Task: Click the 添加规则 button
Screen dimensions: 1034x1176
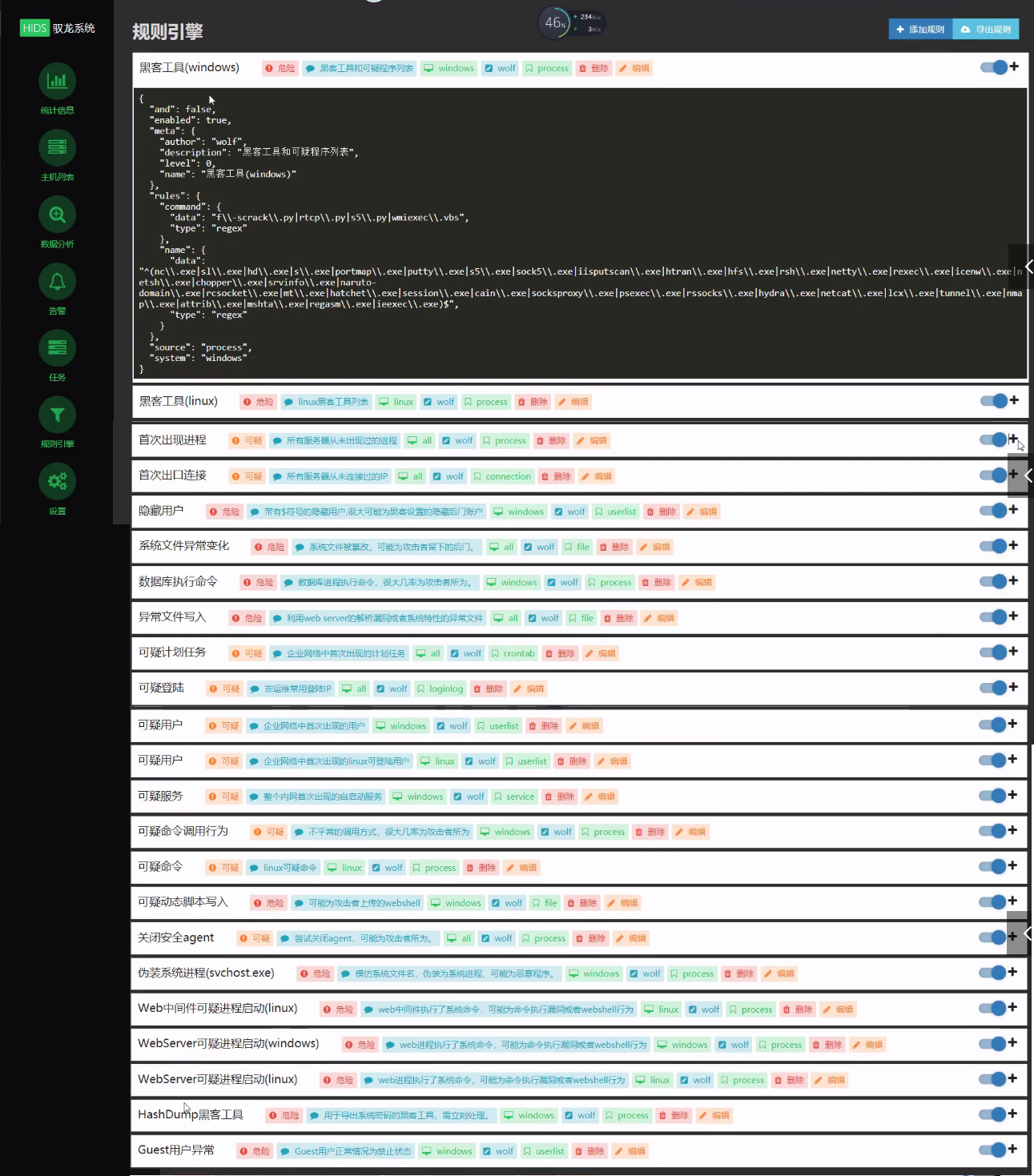Action: coord(920,29)
